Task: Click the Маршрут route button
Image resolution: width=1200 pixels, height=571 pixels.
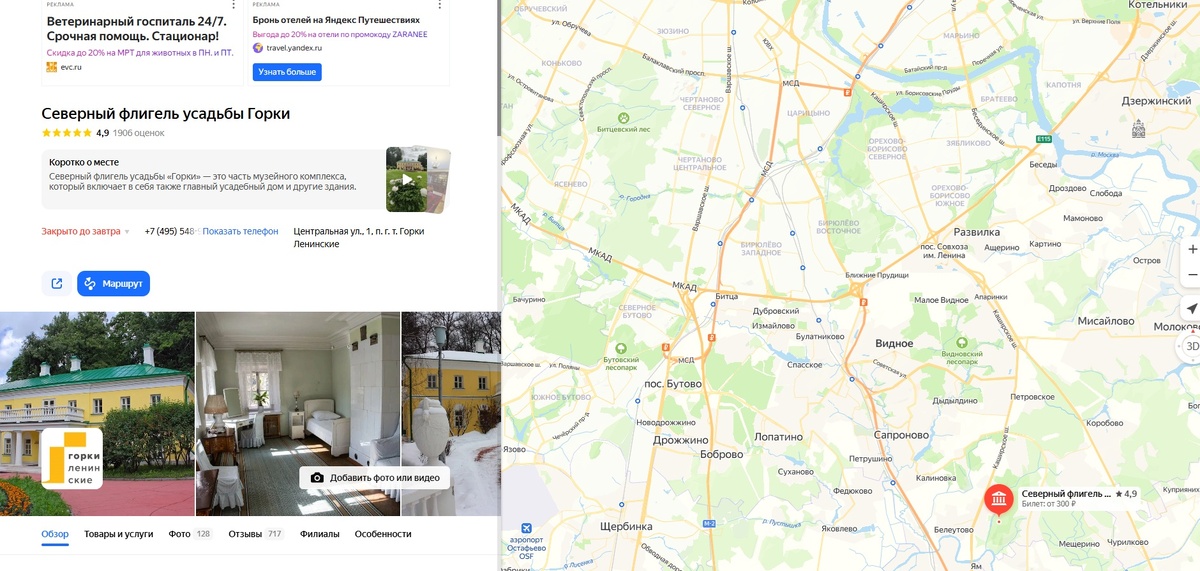Action: pyautogui.click(x=114, y=283)
